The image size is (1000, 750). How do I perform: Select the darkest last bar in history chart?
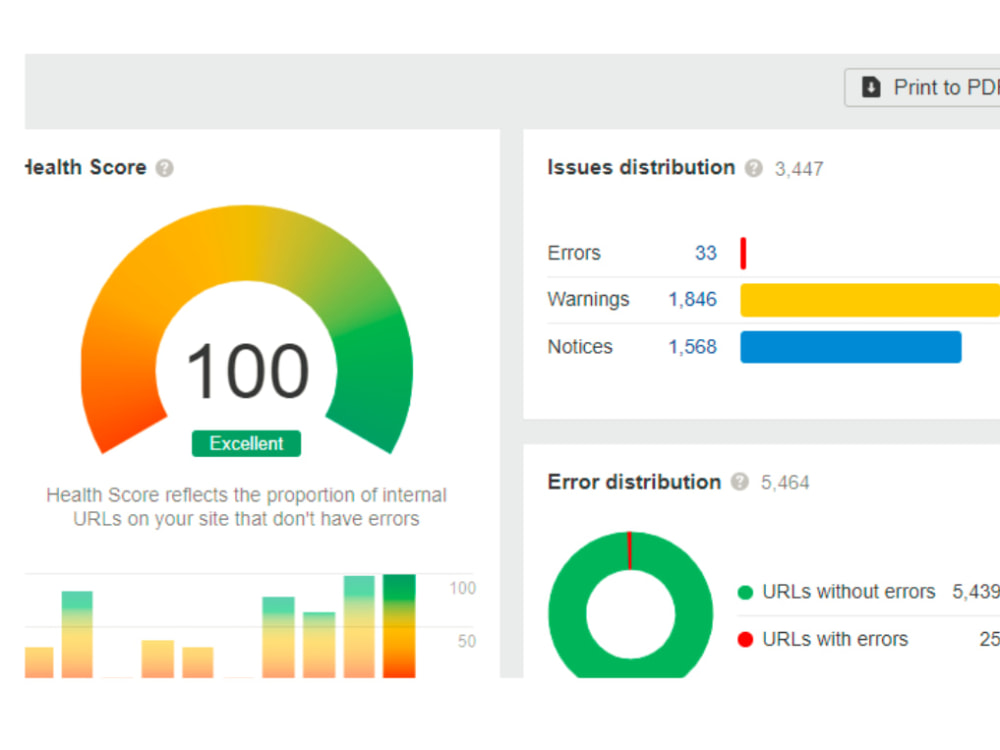coord(399,626)
